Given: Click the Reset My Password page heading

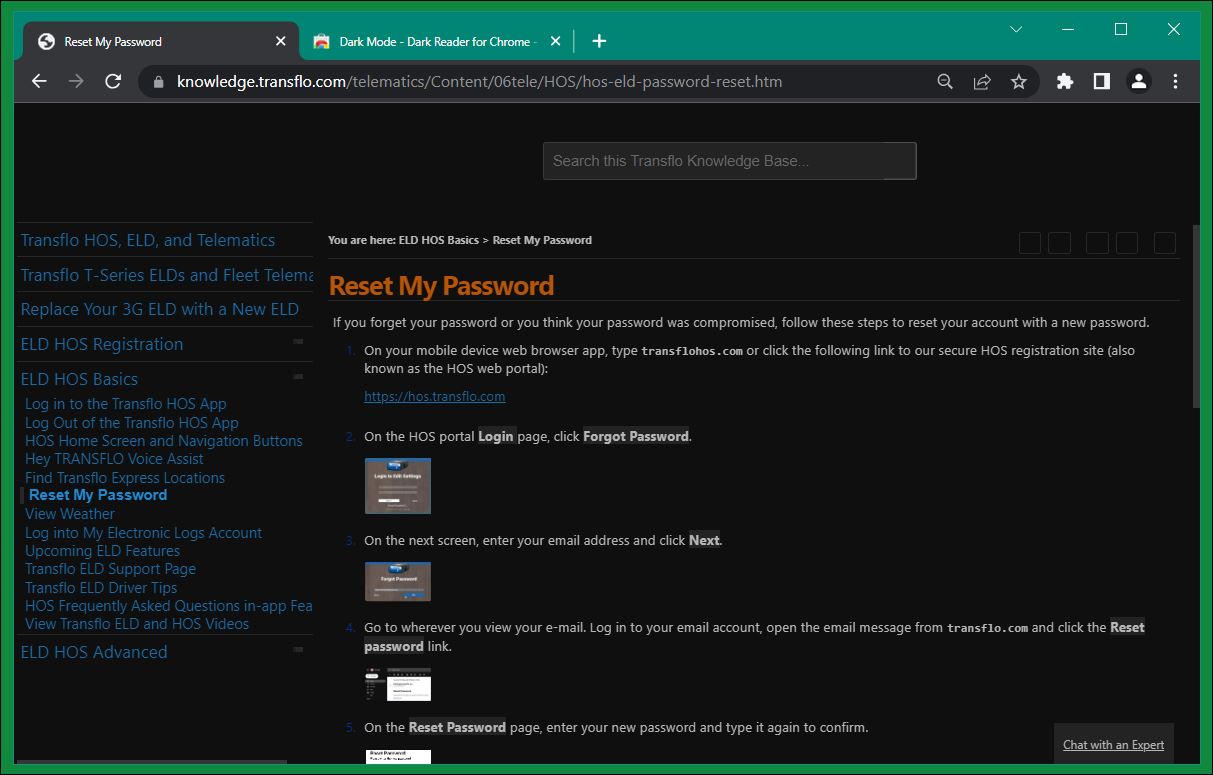Looking at the screenshot, I should click(x=441, y=286).
